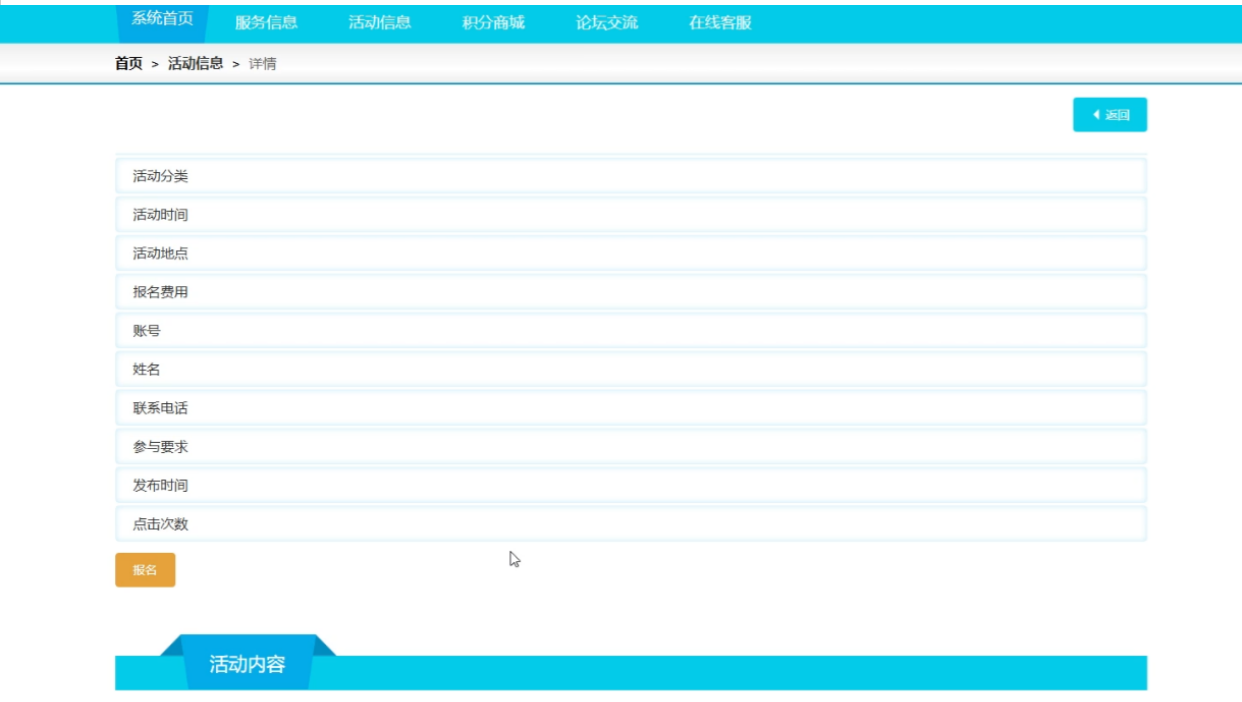Click the 首页 breadcrumb link
This screenshot has height=702, width=1242.
pyautogui.click(x=129, y=64)
